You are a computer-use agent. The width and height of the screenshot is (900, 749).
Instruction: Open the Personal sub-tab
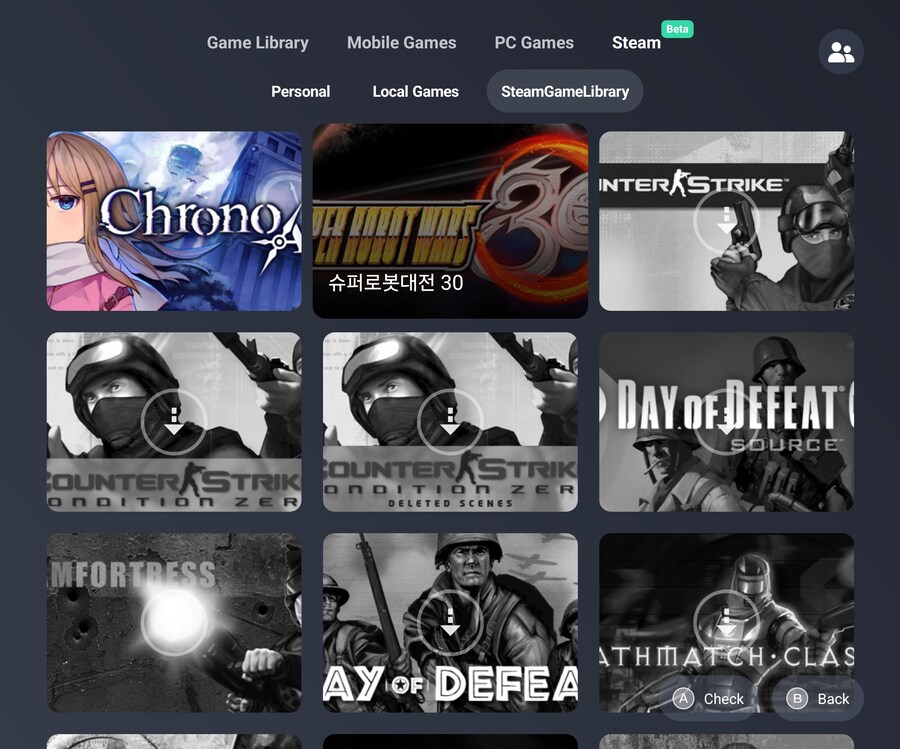(x=301, y=91)
